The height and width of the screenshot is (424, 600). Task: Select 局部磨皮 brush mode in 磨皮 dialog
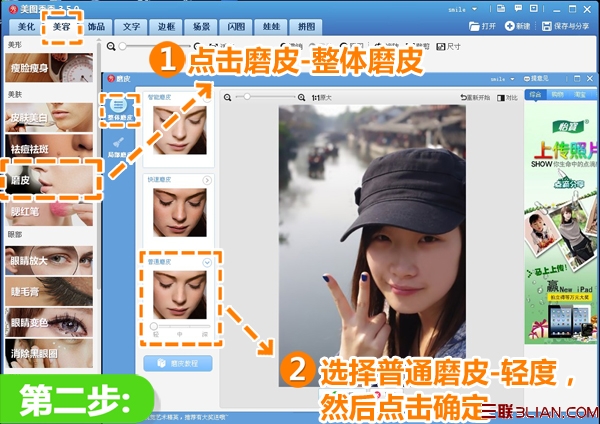coord(119,148)
